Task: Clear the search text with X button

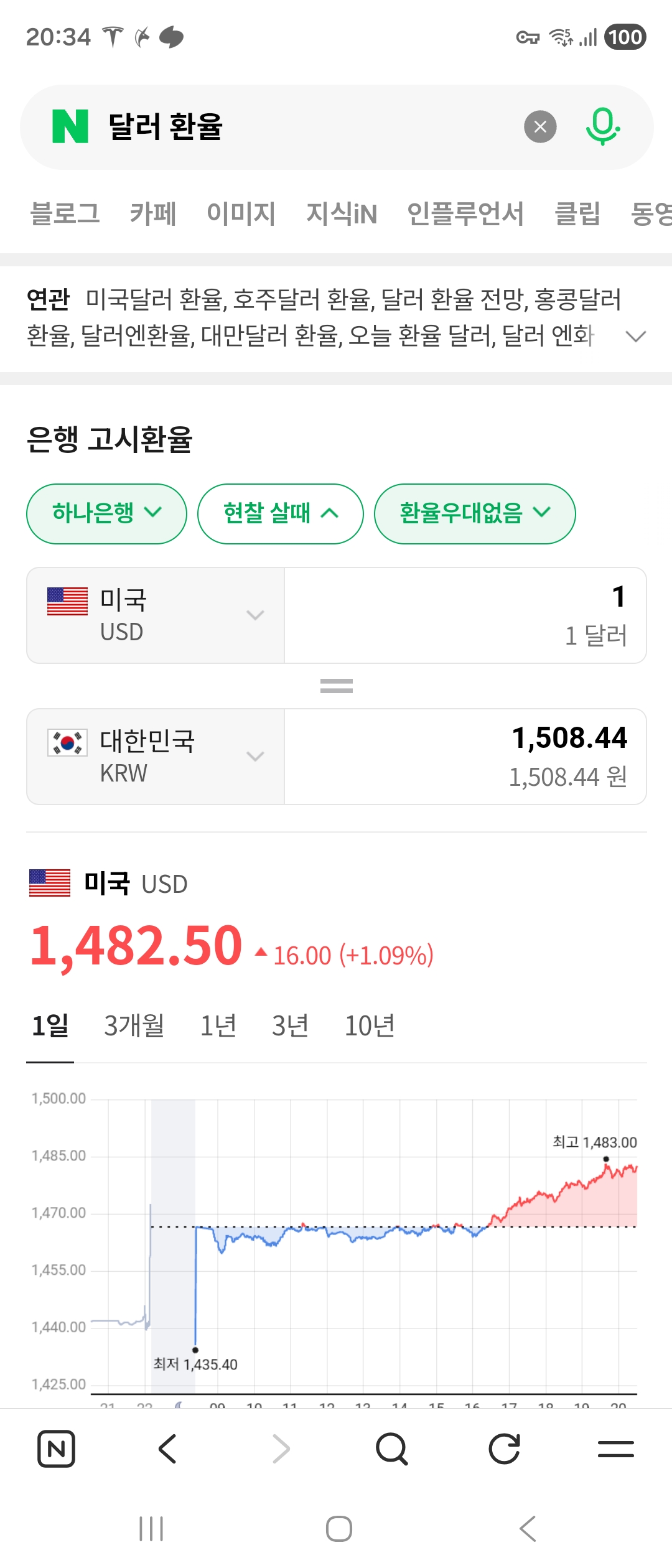Action: tap(540, 127)
